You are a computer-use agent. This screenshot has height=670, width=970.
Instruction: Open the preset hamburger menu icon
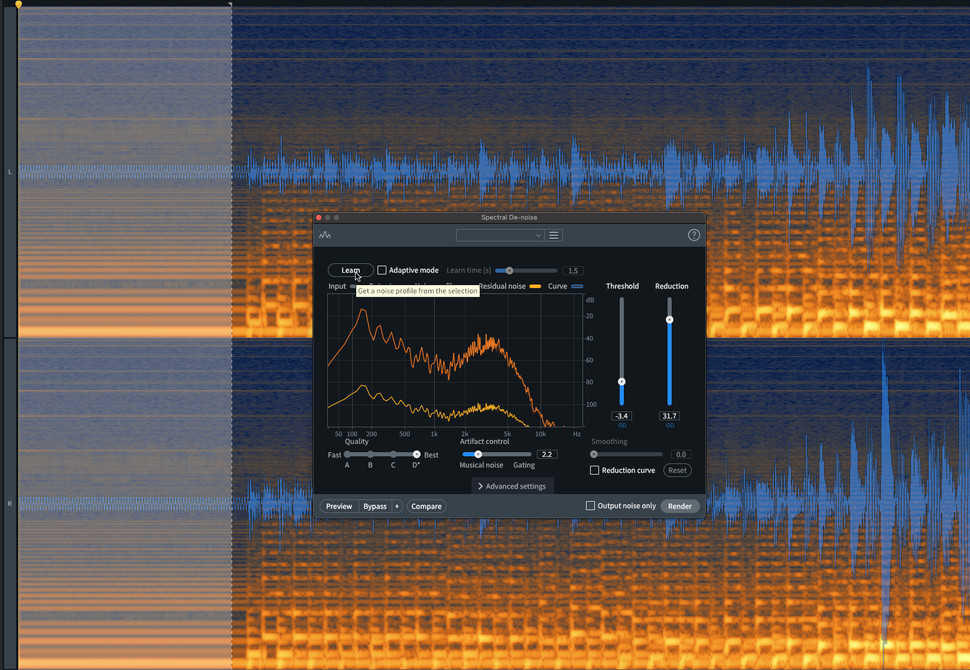553,235
